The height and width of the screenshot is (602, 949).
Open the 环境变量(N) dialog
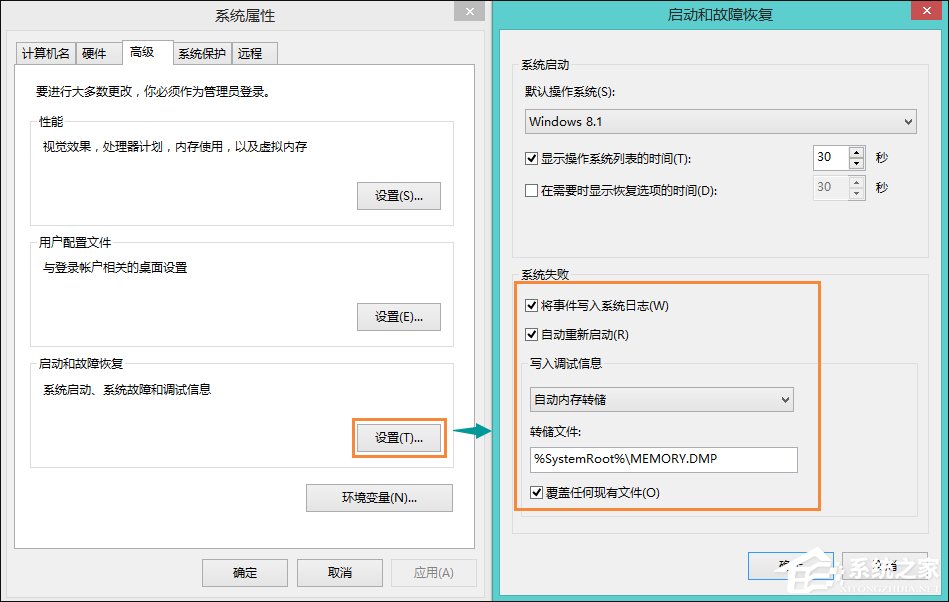tap(380, 498)
